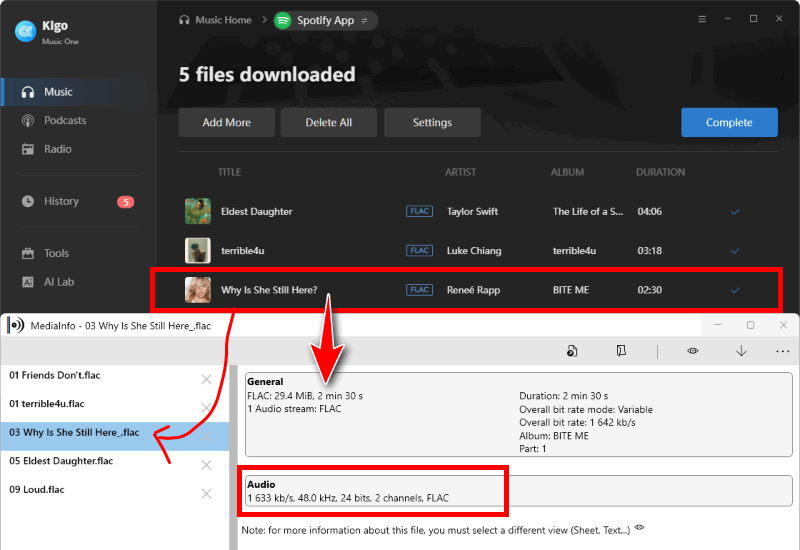Click artist Taylor Swift
This screenshot has width=800, height=550.
pos(472,211)
